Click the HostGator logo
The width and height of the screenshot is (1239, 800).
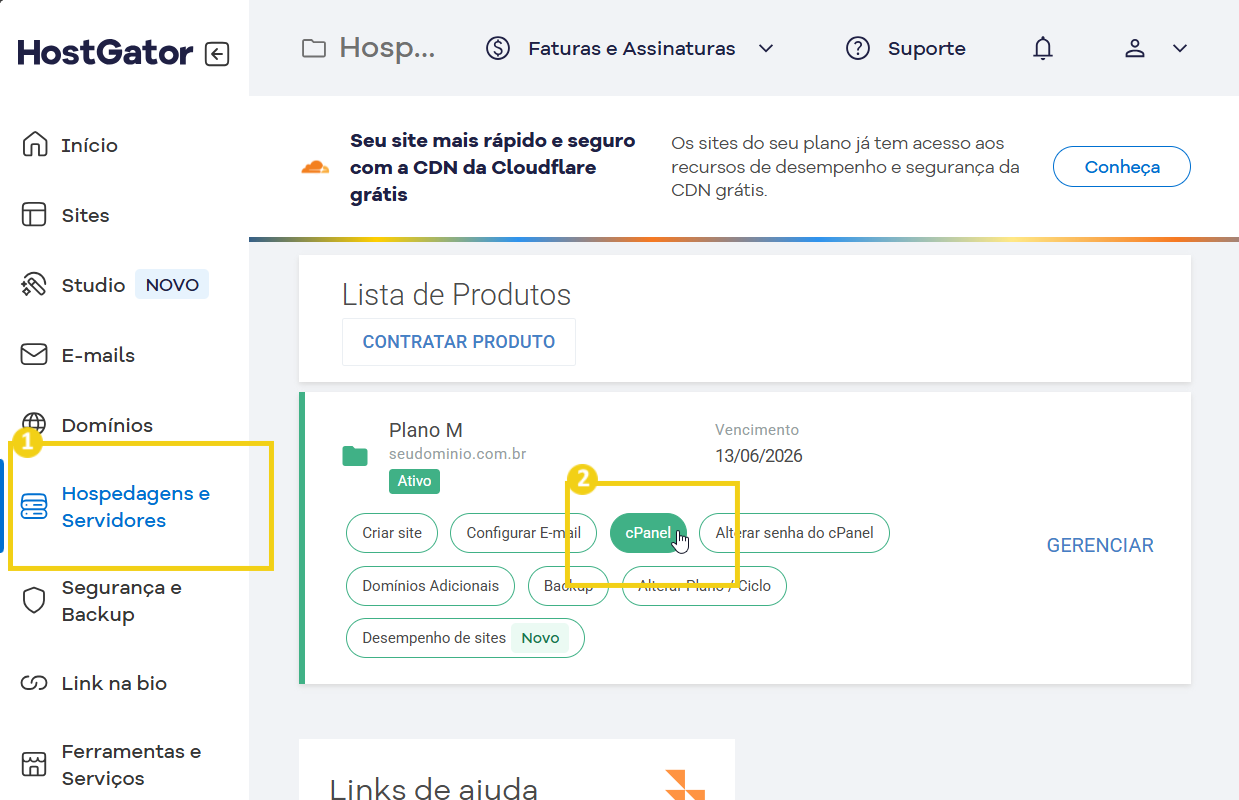pos(105,53)
